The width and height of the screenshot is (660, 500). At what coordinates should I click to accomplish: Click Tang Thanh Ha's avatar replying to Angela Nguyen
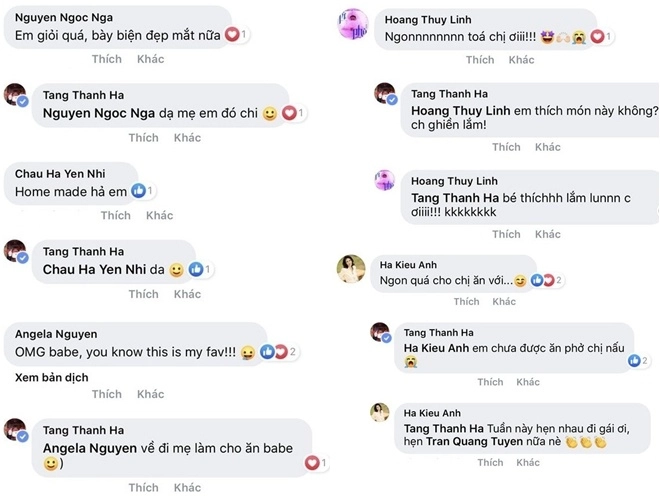(x=17, y=430)
